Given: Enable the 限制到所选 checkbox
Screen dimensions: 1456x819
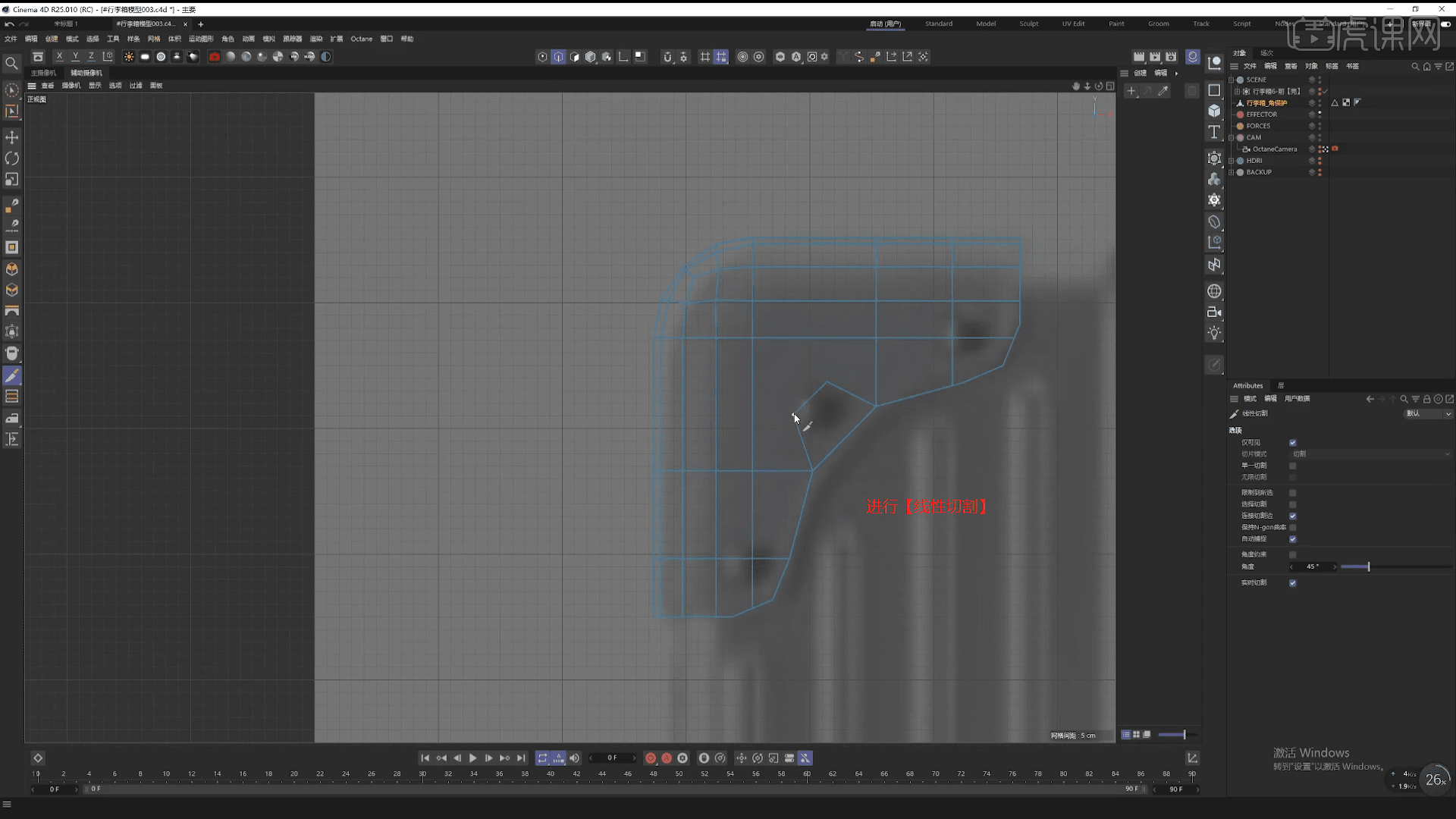Looking at the screenshot, I should [x=1293, y=493].
